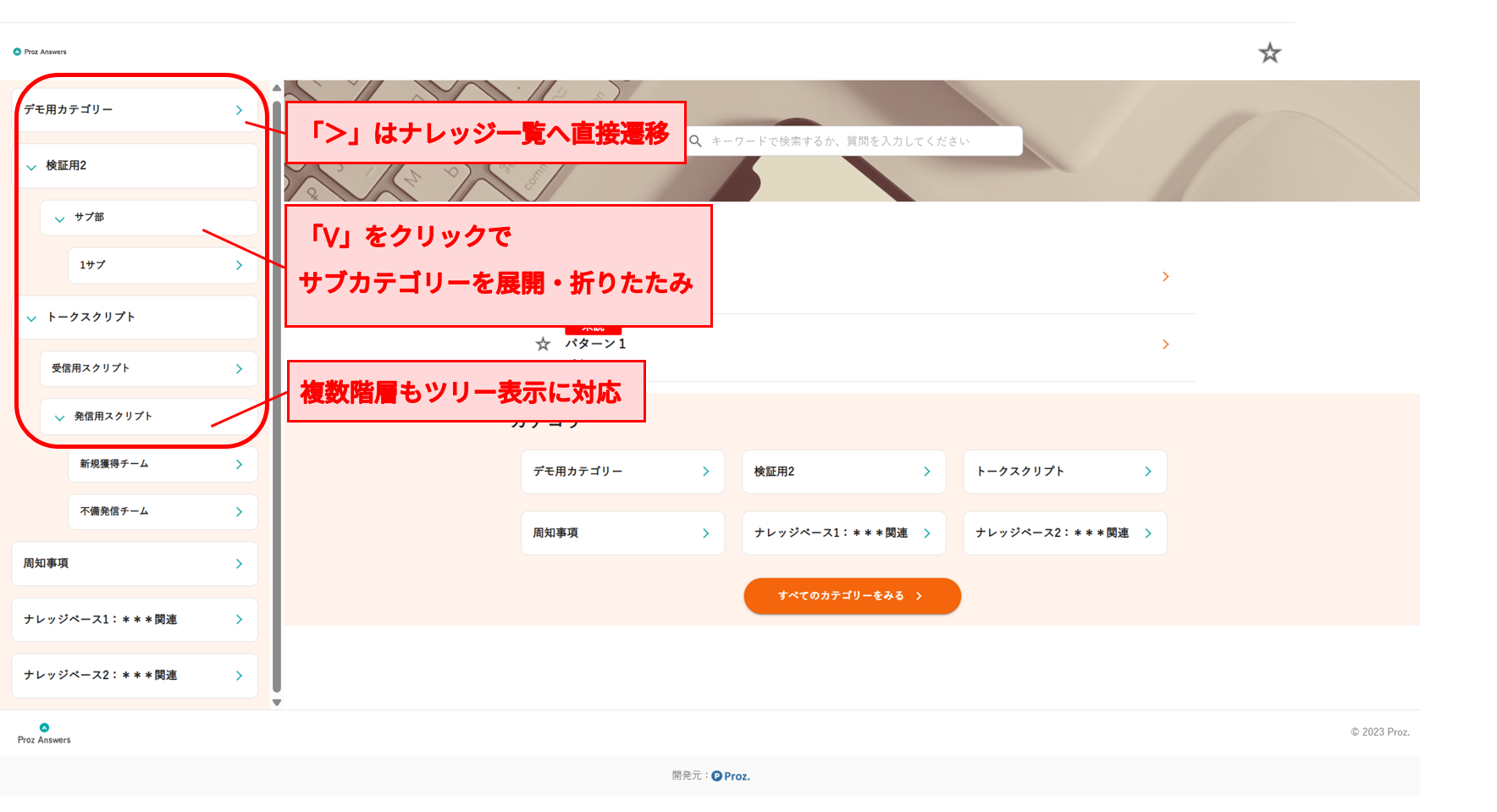Screen dimensions: 1497x812
Task: Open orange arrow on パターン1 row
Action: [1166, 345]
